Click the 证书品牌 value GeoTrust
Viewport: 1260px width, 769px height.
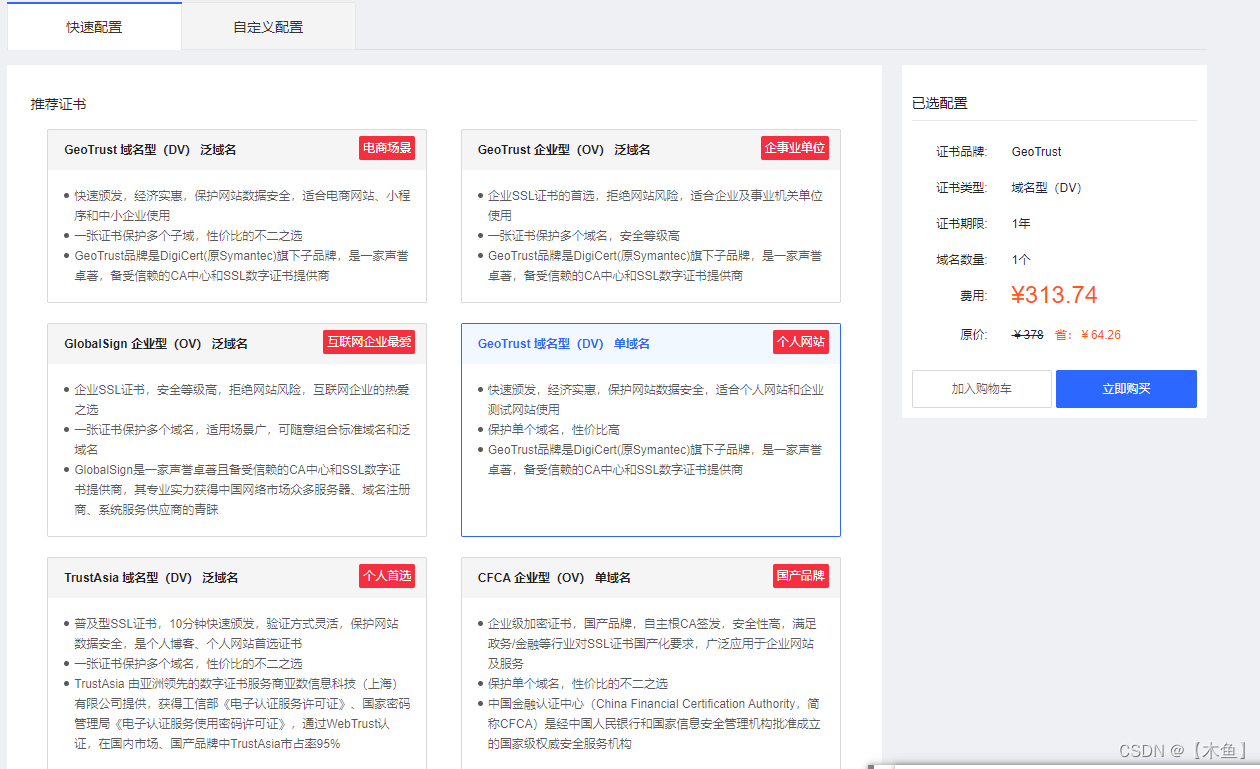[1037, 152]
